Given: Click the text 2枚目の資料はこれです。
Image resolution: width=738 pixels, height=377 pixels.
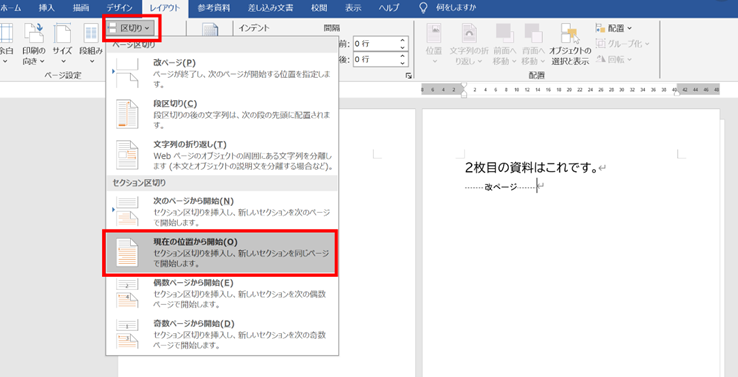Looking at the screenshot, I should tap(531, 168).
